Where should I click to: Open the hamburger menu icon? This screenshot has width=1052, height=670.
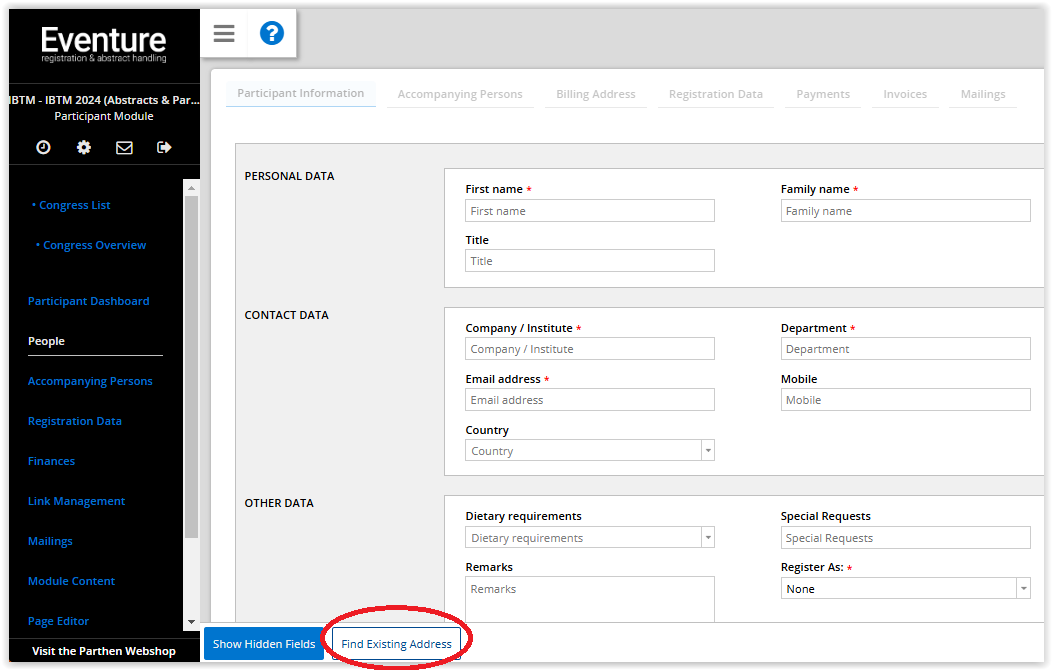224,33
